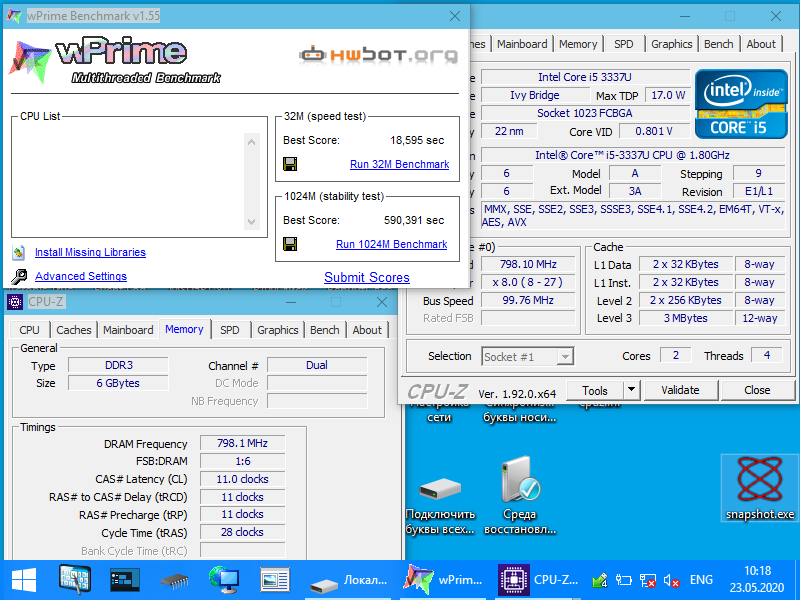This screenshot has width=800, height=600.
Task: Click the pen-and-screen tray icon
Action: (x=600, y=580)
